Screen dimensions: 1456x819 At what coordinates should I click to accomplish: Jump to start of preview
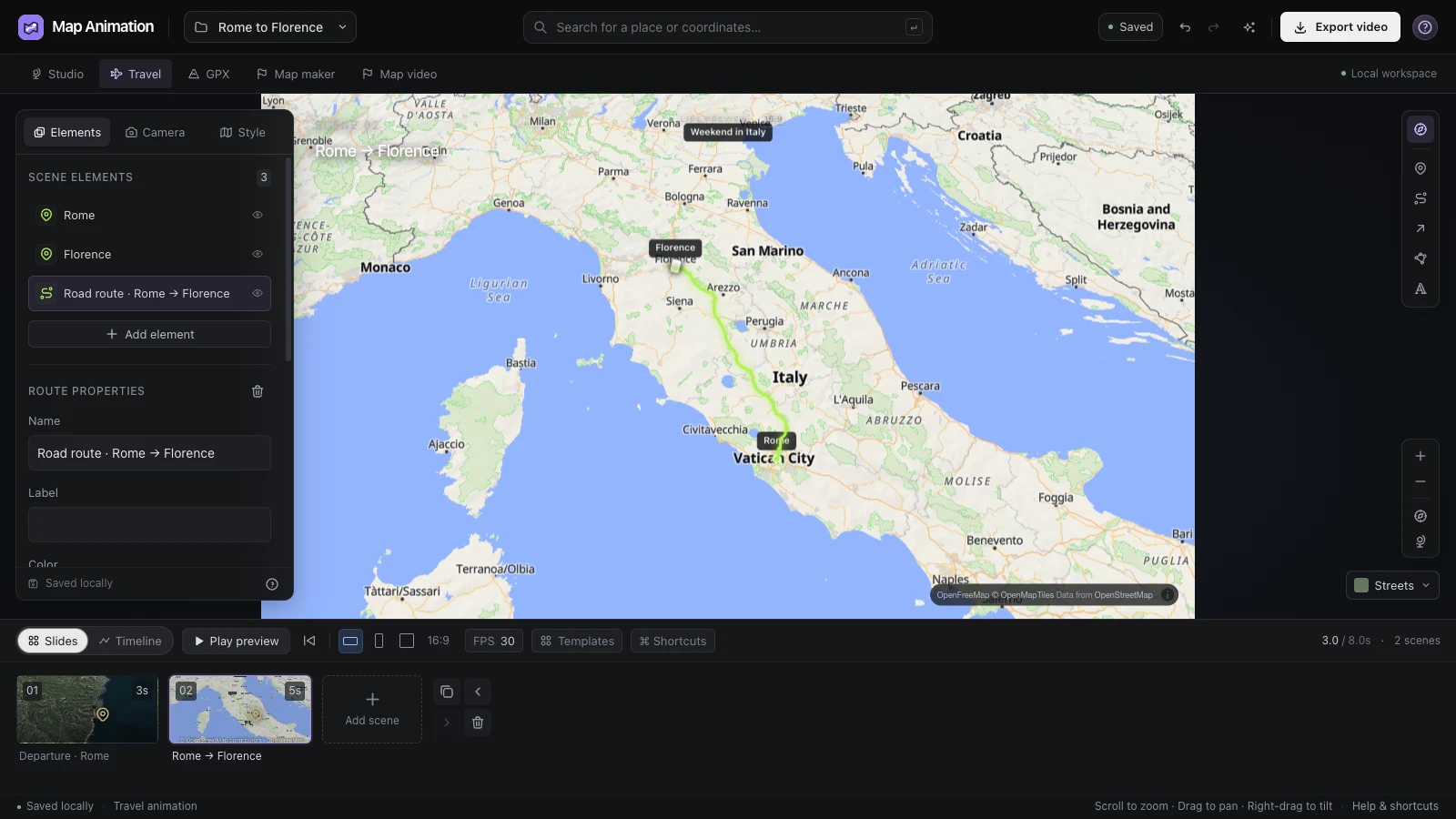click(x=309, y=641)
